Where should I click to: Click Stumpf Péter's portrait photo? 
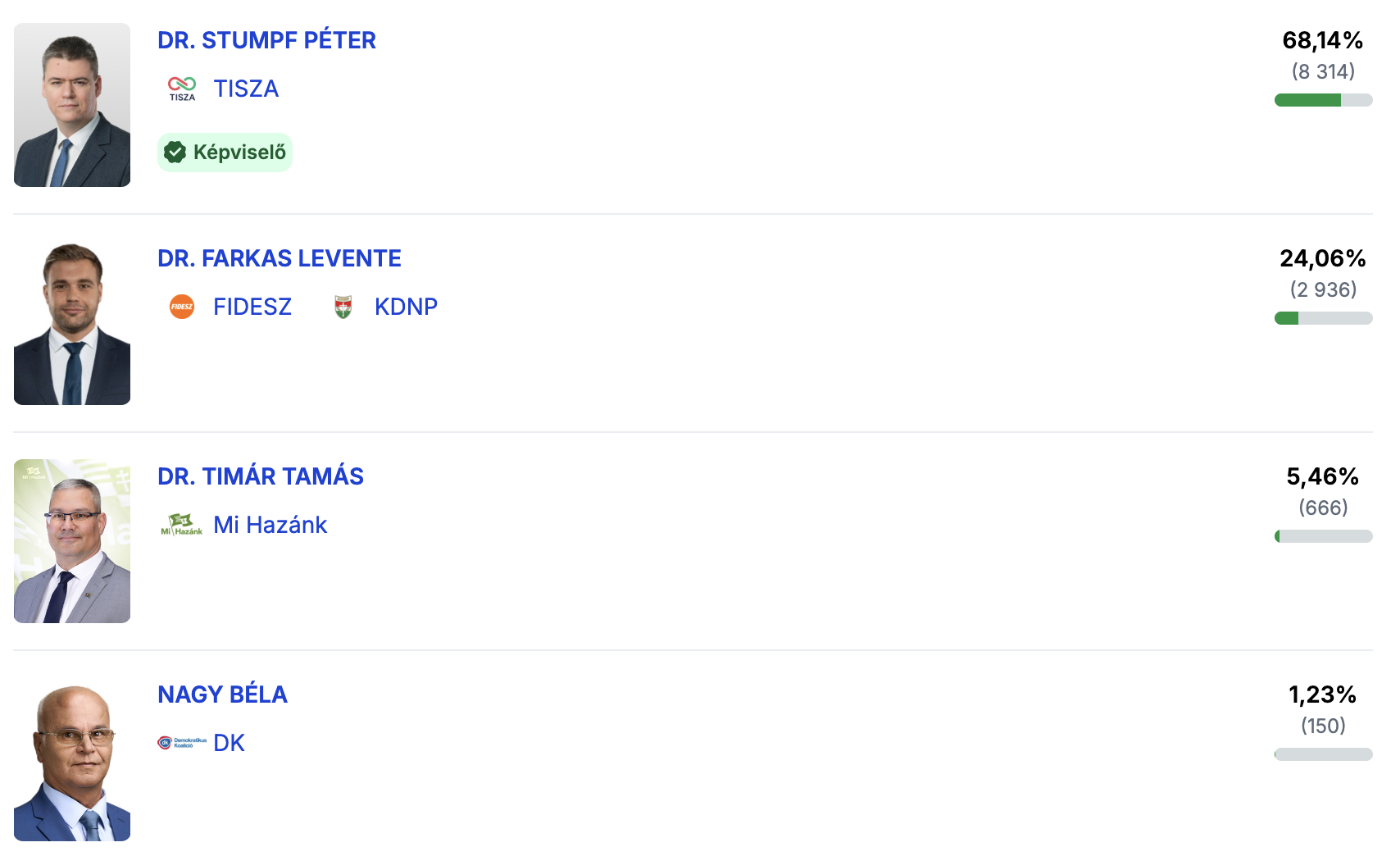click(x=72, y=105)
